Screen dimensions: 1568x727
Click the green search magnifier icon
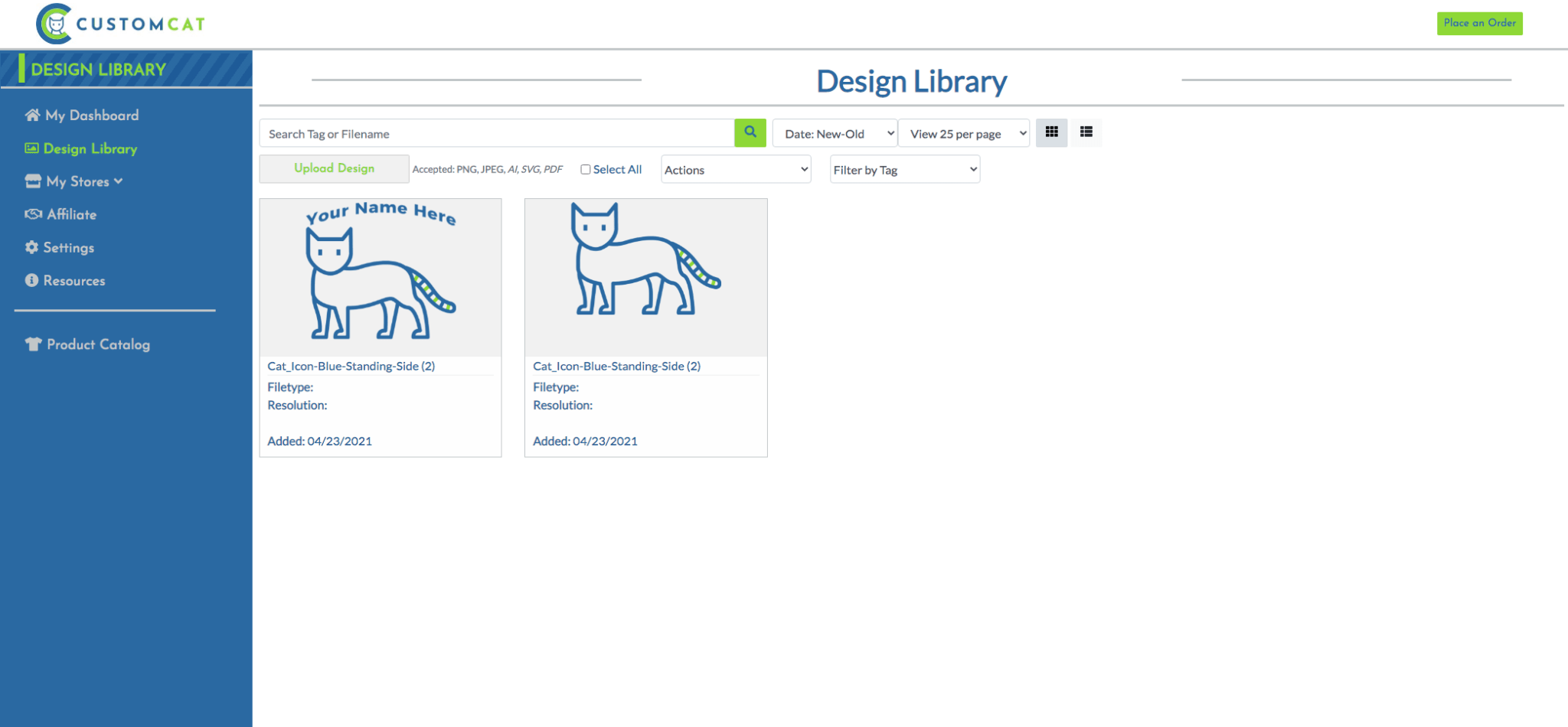click(750, 132)
